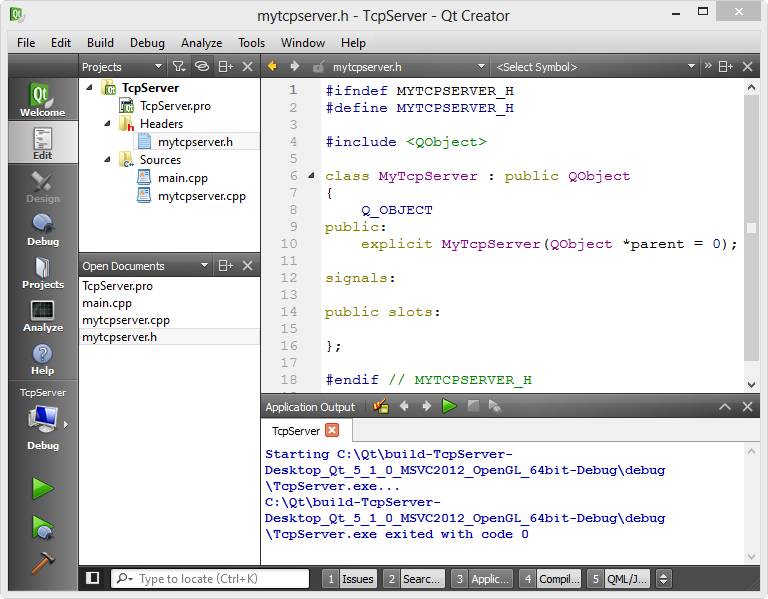Re-run the application from output pane
The width and height of the screenshot is (768, 599).
tap(449, 406)
